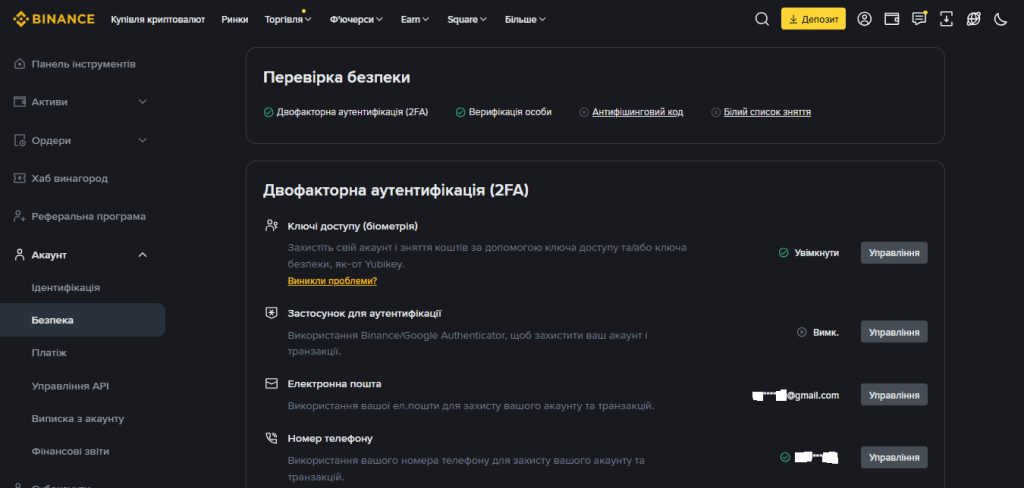1024x488 pixels.
Task: Expand the Ордери sidebar chevron
Action: (142, 140)
